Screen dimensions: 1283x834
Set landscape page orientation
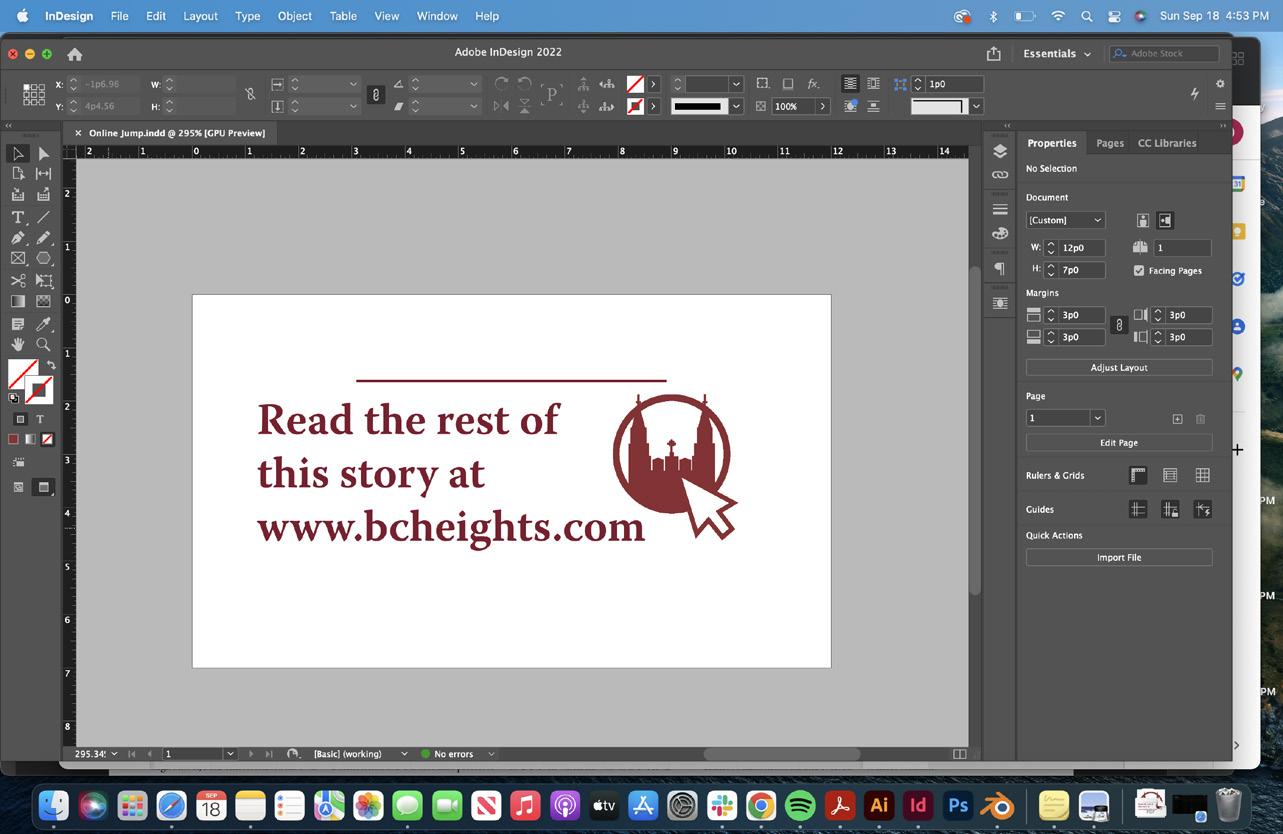(1165, 220)
